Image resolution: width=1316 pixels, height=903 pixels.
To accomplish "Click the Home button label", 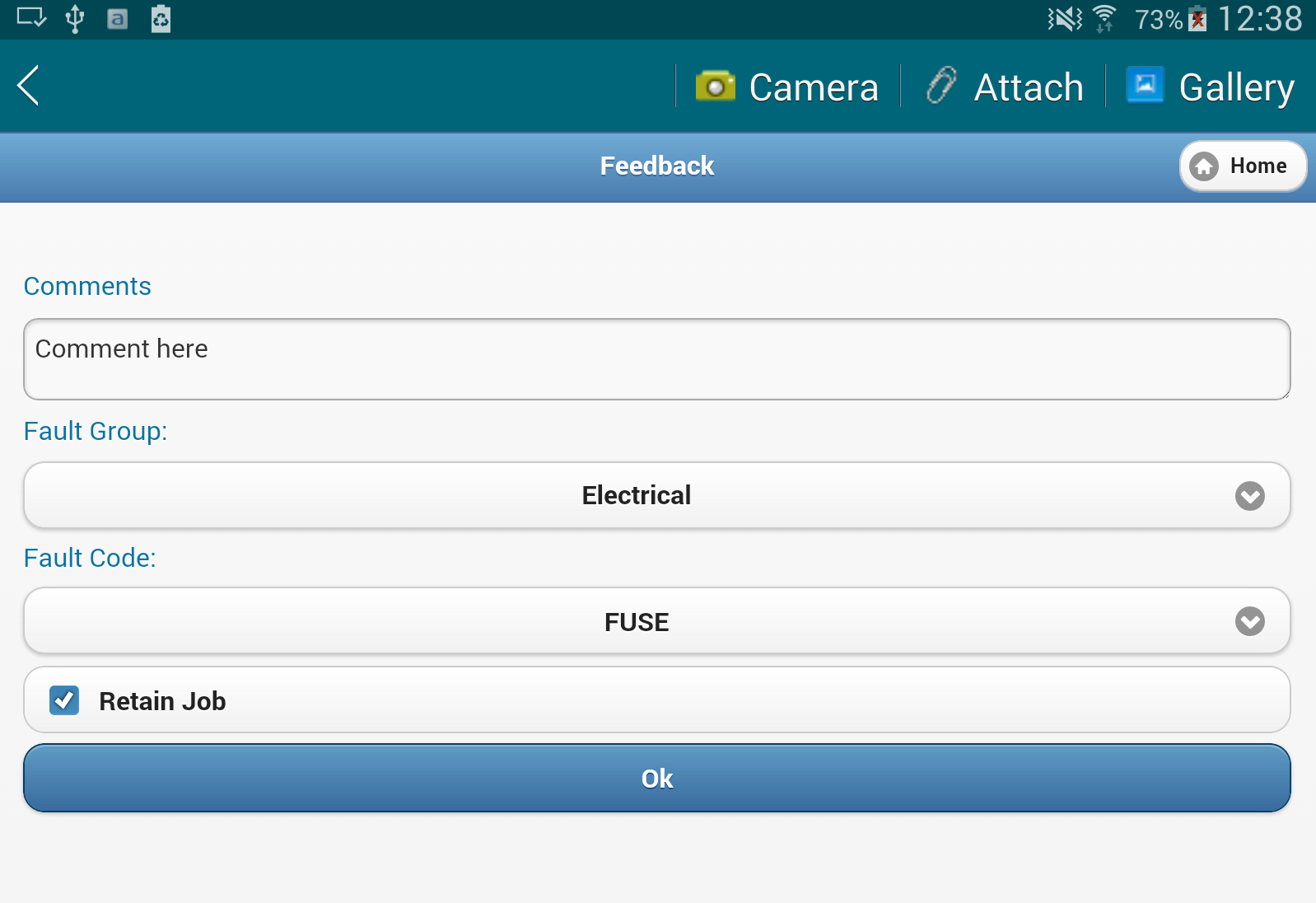I will pos(1258,166).
